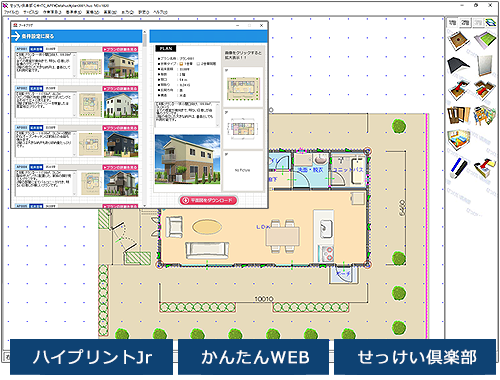Select the entrance porch by the door

coord(344,274)
